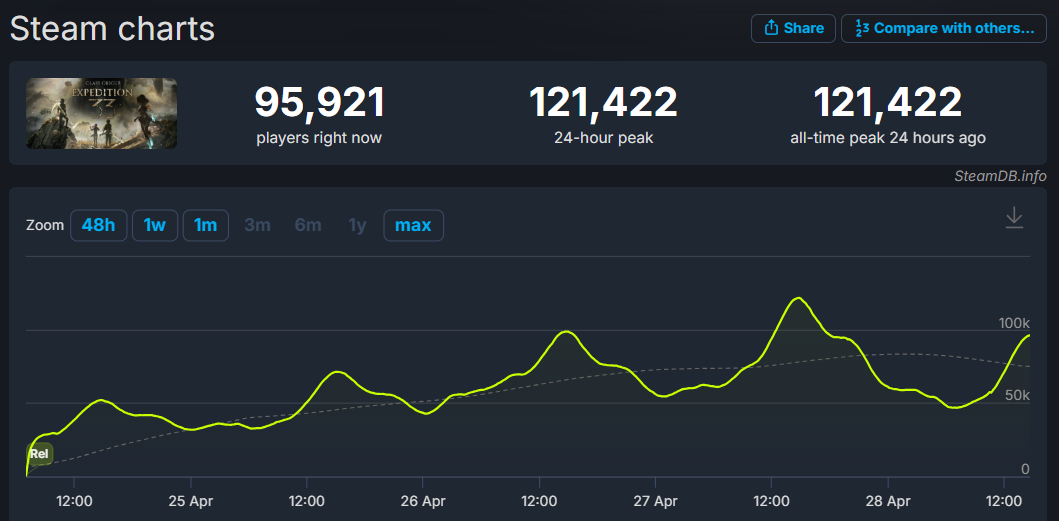Click the 25 Apr axis label
The height and width of the screenshot is (521, 1059).
pyautogui.click(x=191, y=502)
